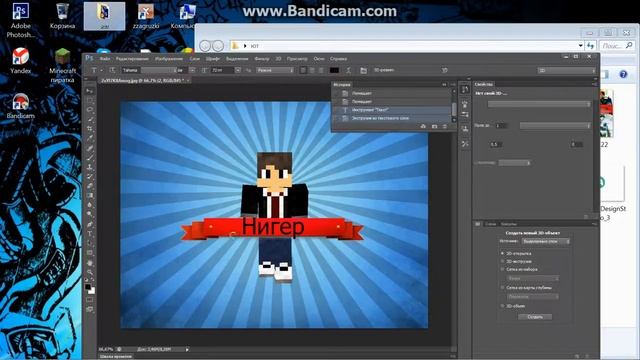Click the Warp Text icon in options bar
The image size is (640, 360).
coord(348,70)
